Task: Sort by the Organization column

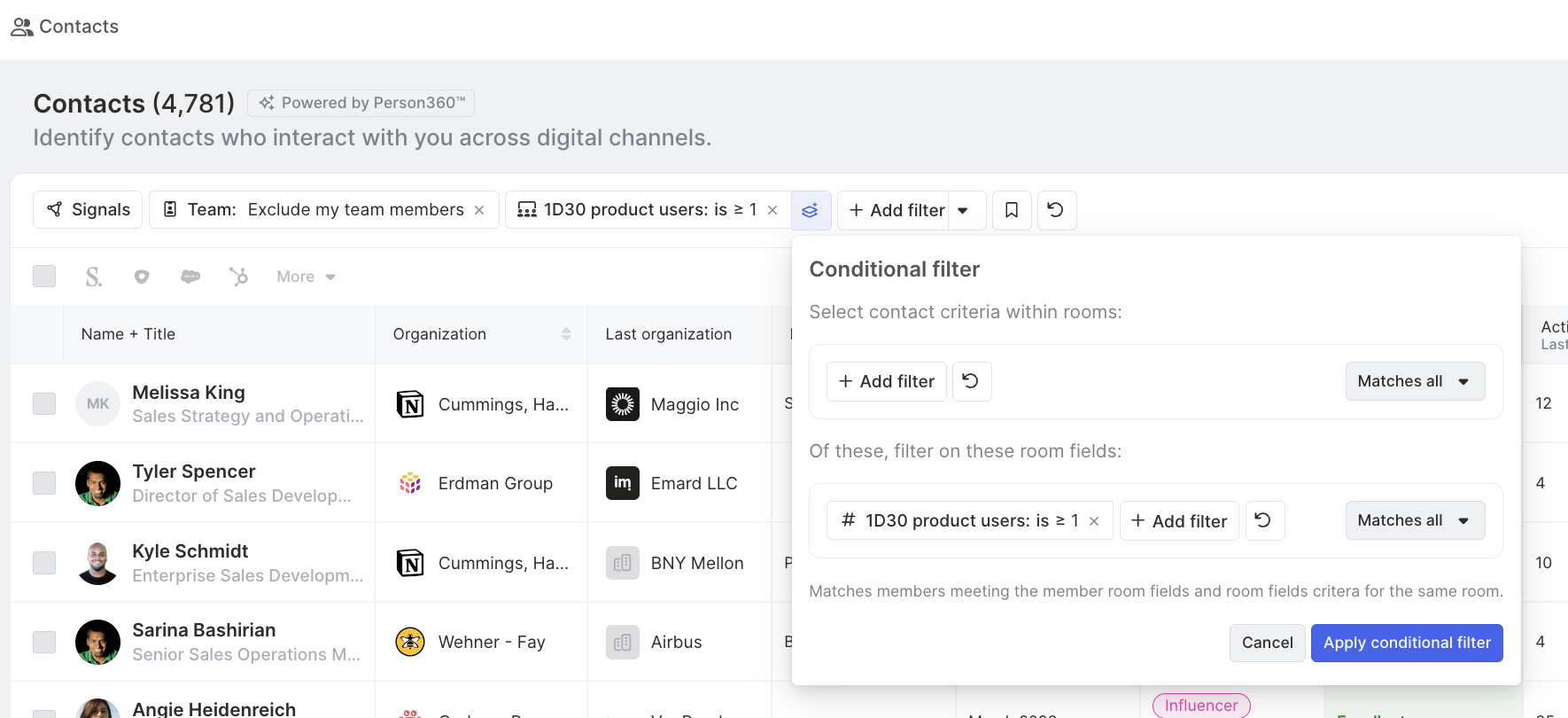Action: click(566, 334)
